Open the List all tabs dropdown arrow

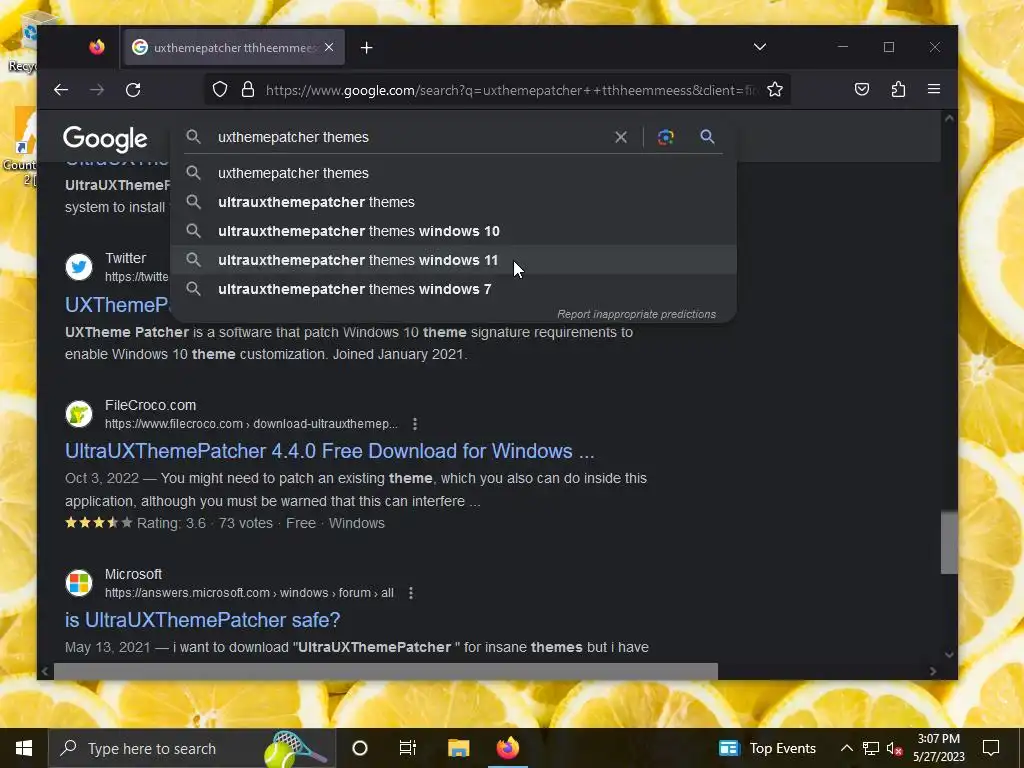tap(760, 47)
